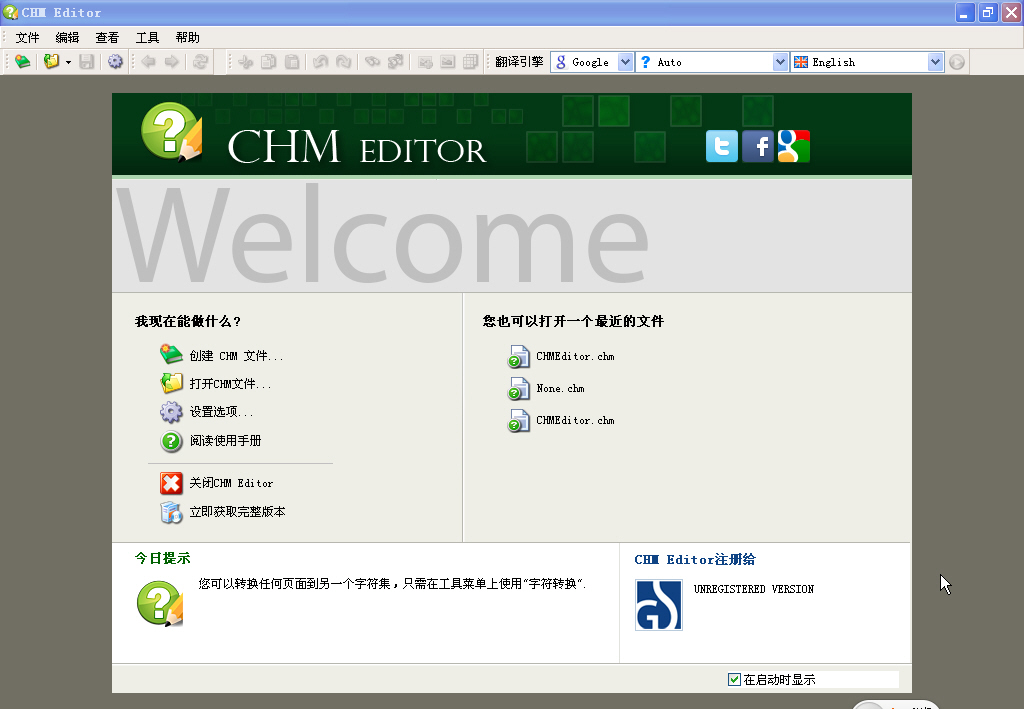This screenshot has height=709, width=1024.
Task: Open the Google+ icon in the header banner
Action: 793,146
